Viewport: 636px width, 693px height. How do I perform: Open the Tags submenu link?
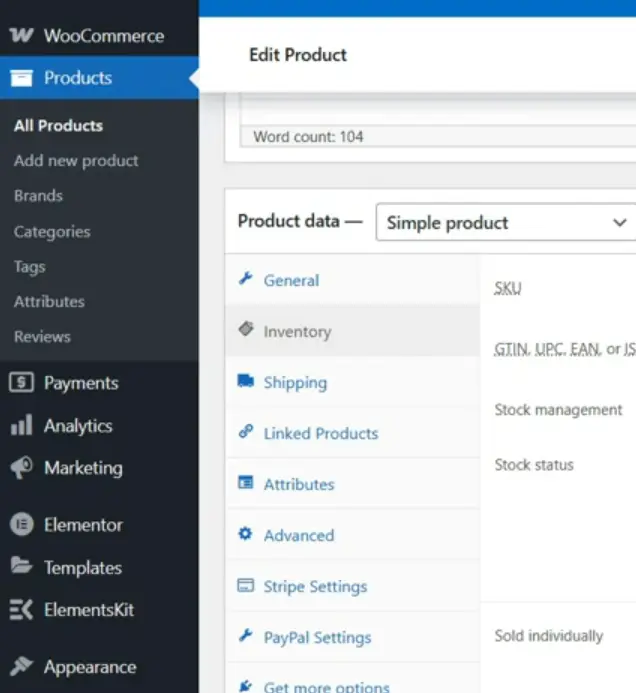click(x=30, y=267)
